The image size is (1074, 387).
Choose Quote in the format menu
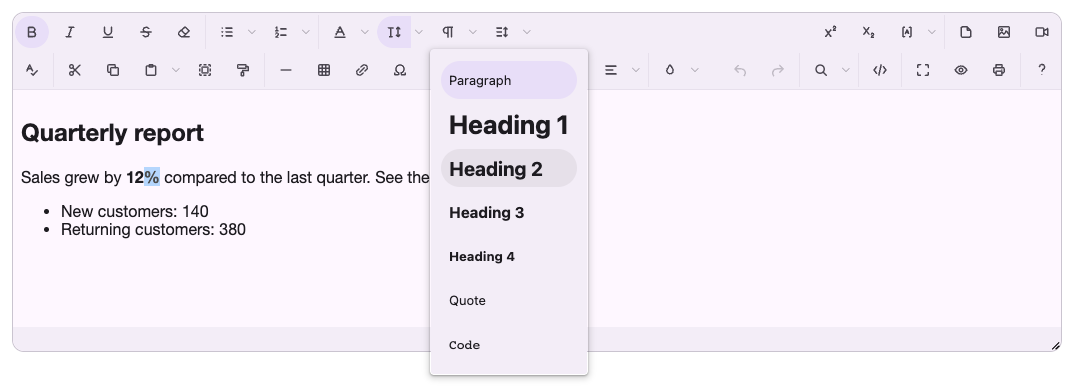point(509,300)
